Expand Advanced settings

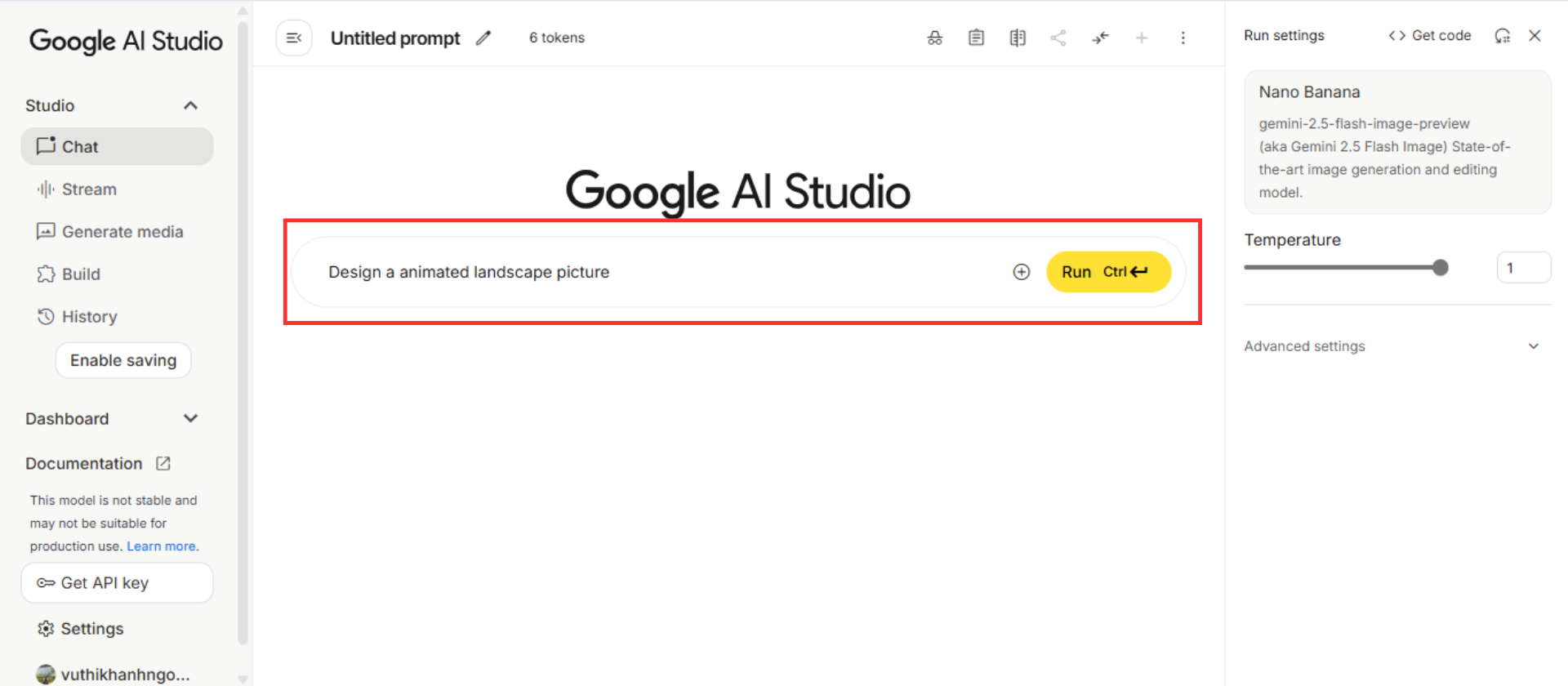[1533, 346]
